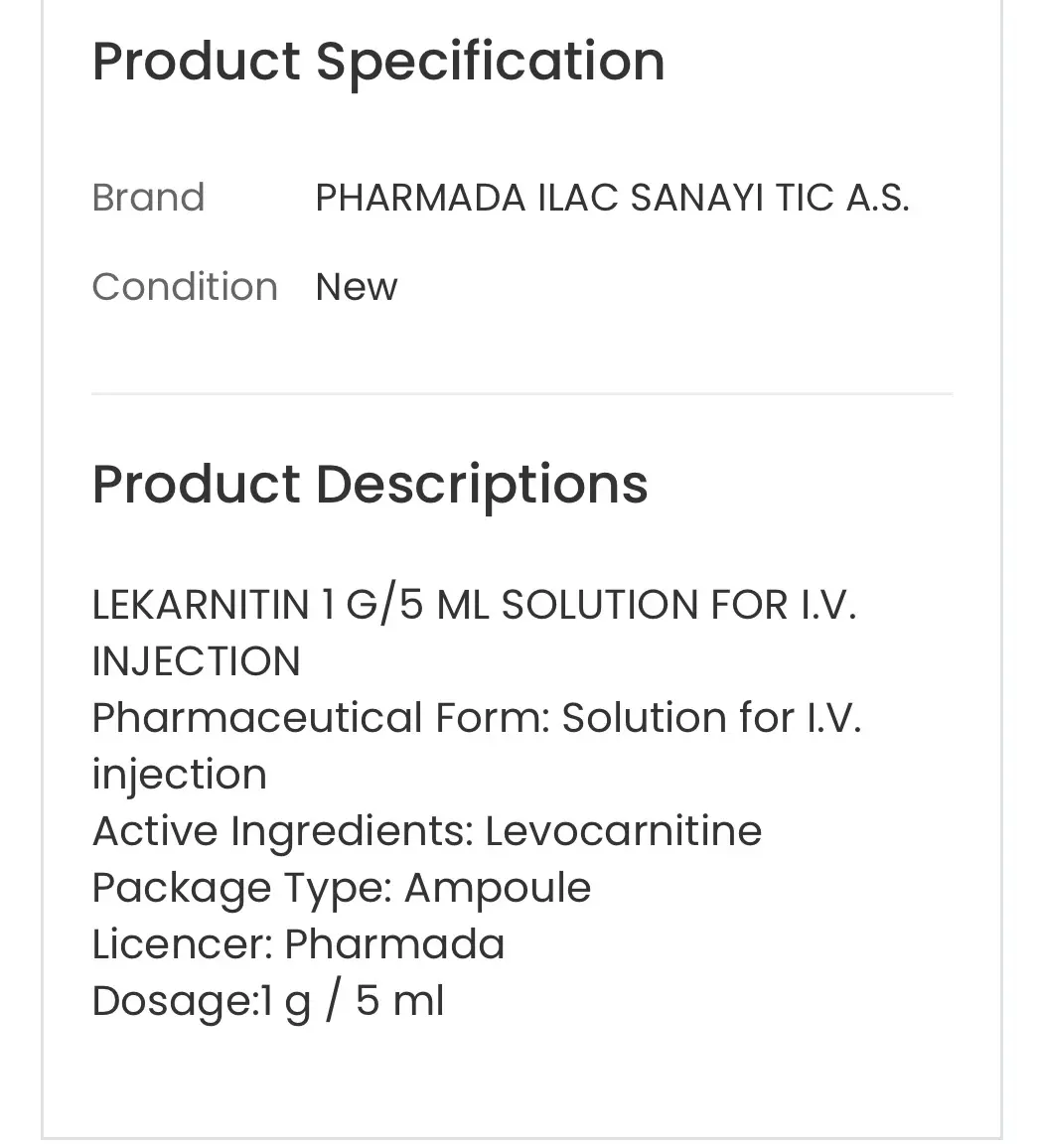The height and width of the screenshot is (1148, 1038).
Task: Click the horizontal divider between sections
Action: [x=521, y=394]
